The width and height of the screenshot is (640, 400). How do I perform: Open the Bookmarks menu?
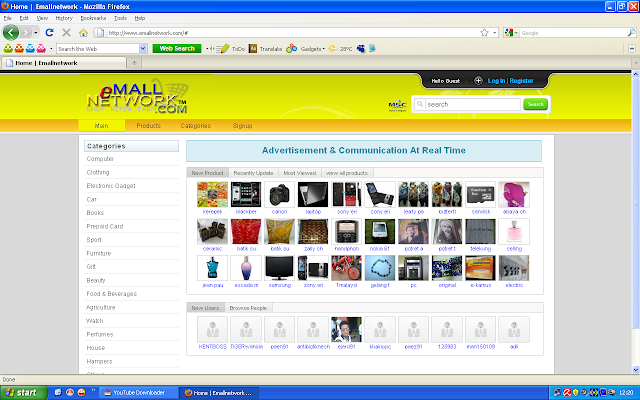point(93,18)
